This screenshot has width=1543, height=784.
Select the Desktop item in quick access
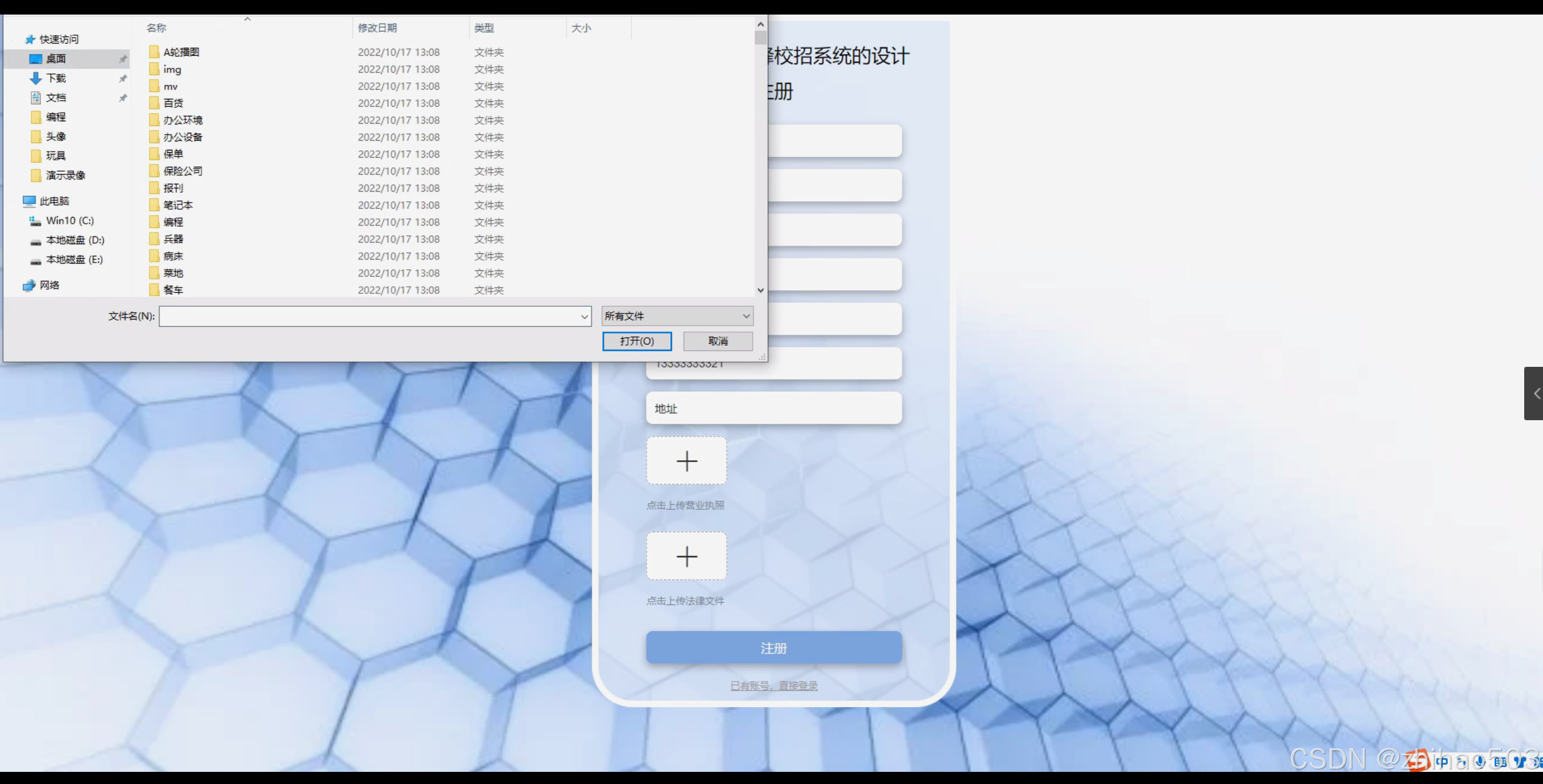[56, 59]
